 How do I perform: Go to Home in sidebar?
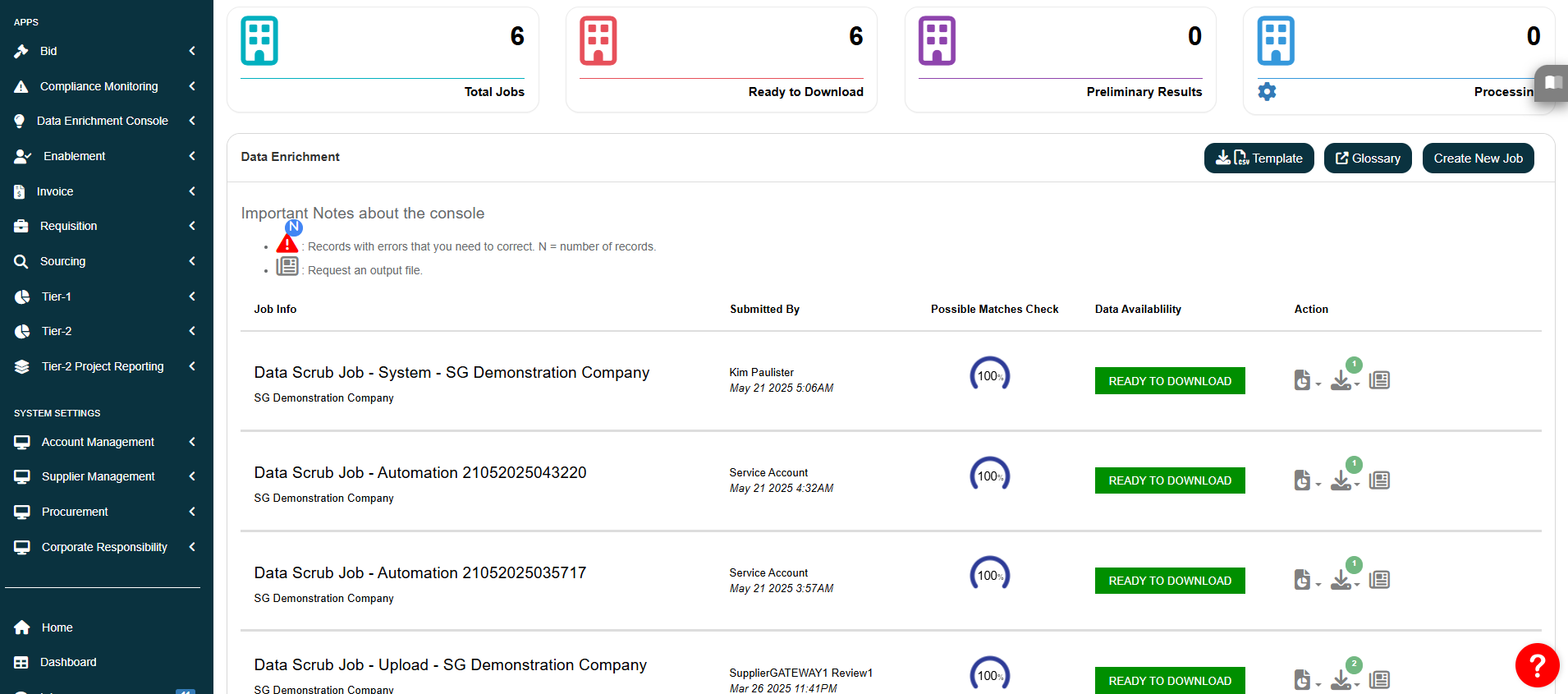click(x=57, y=627)
